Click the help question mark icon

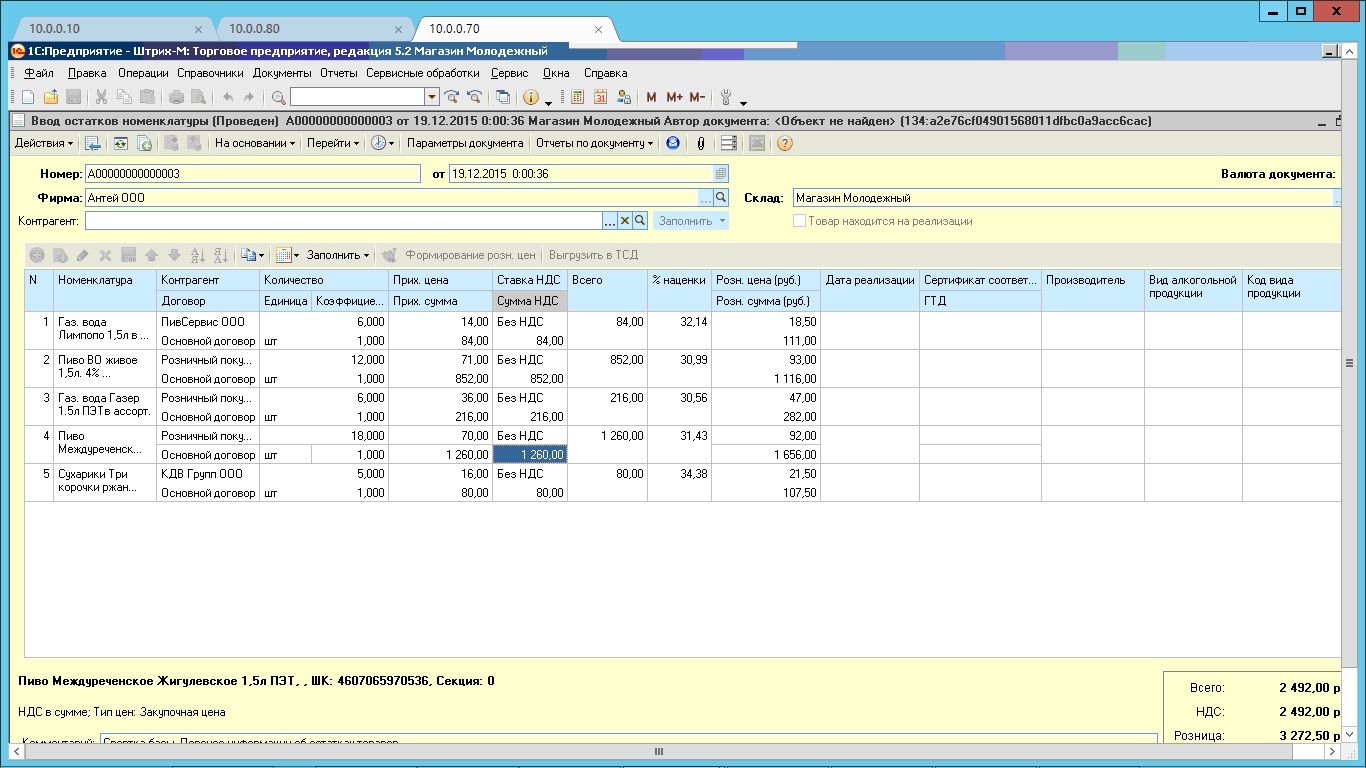point(785,143)
